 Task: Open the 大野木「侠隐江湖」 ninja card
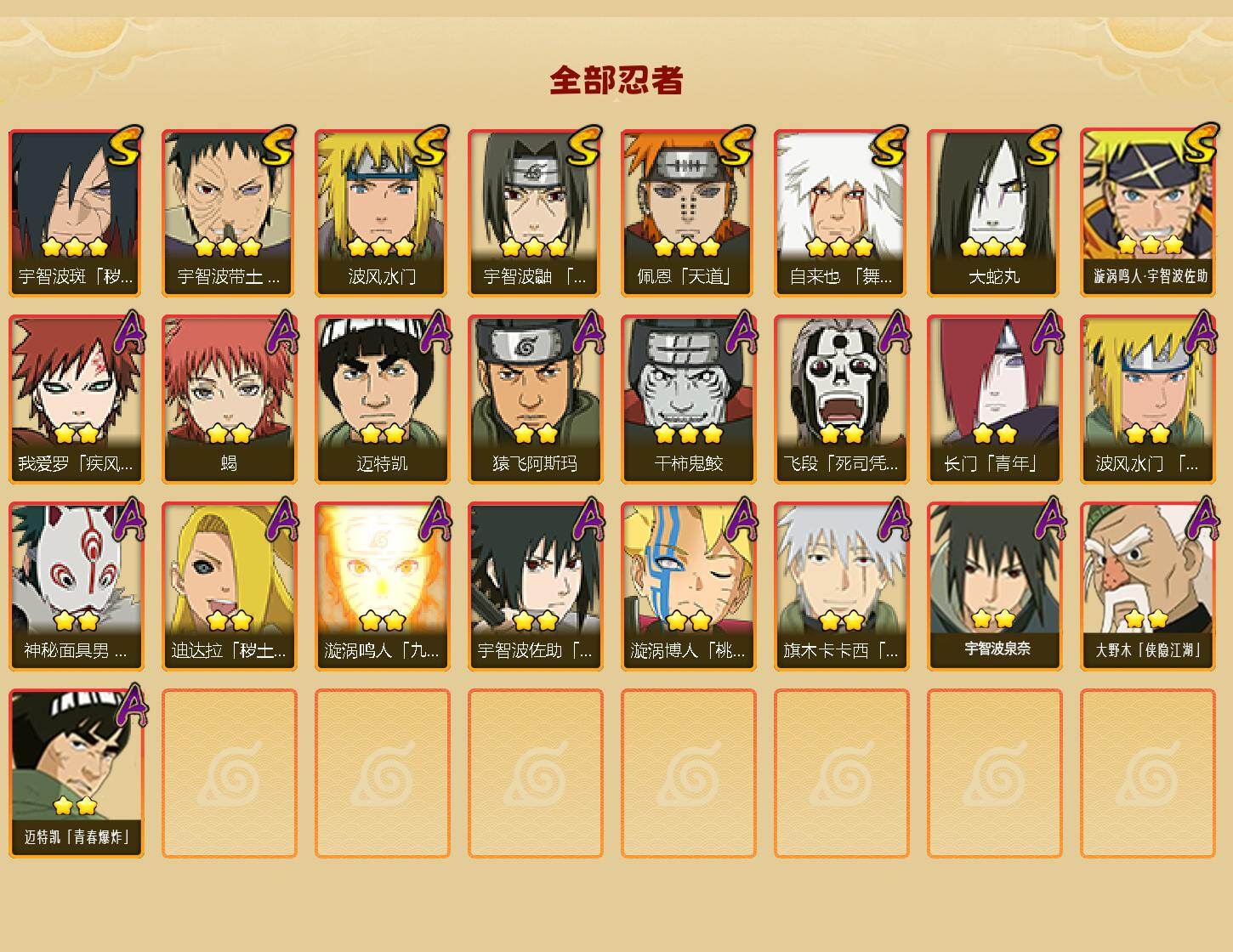point(1147,586)
